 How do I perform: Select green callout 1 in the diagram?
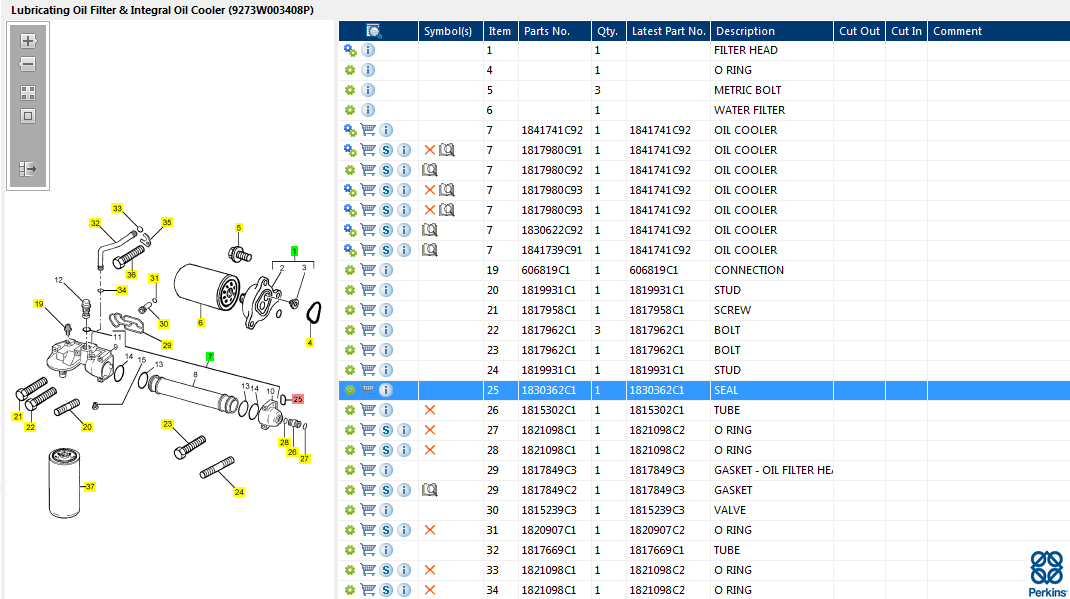coord(294,251)
